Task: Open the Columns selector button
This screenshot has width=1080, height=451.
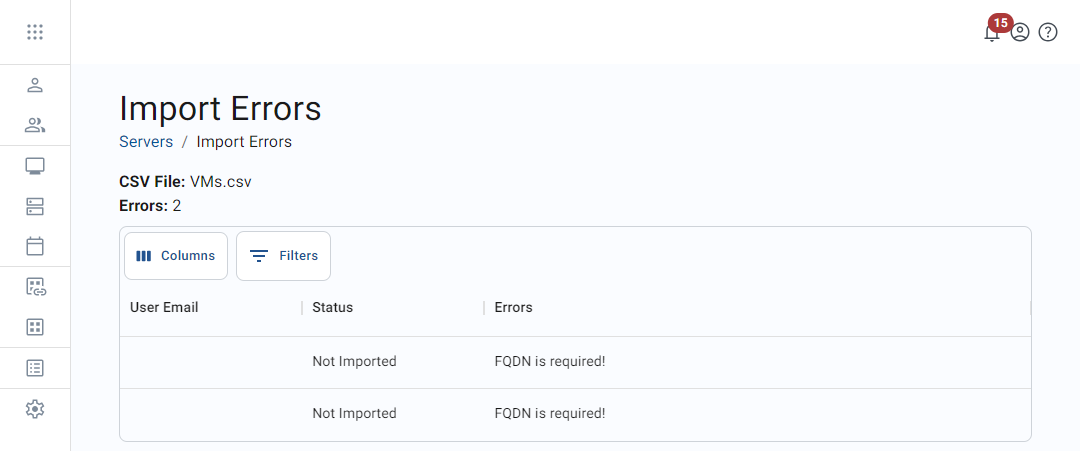Action: tap(176, 256)
